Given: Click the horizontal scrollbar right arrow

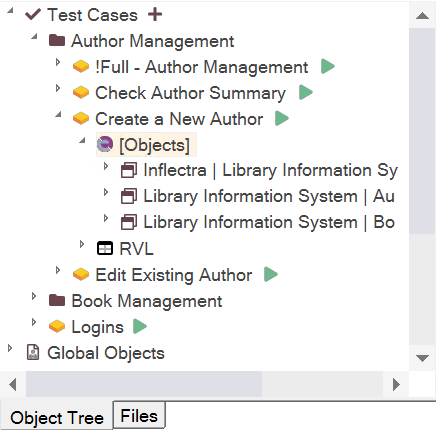Looking at the screenshot, I should tap(396, 384).
